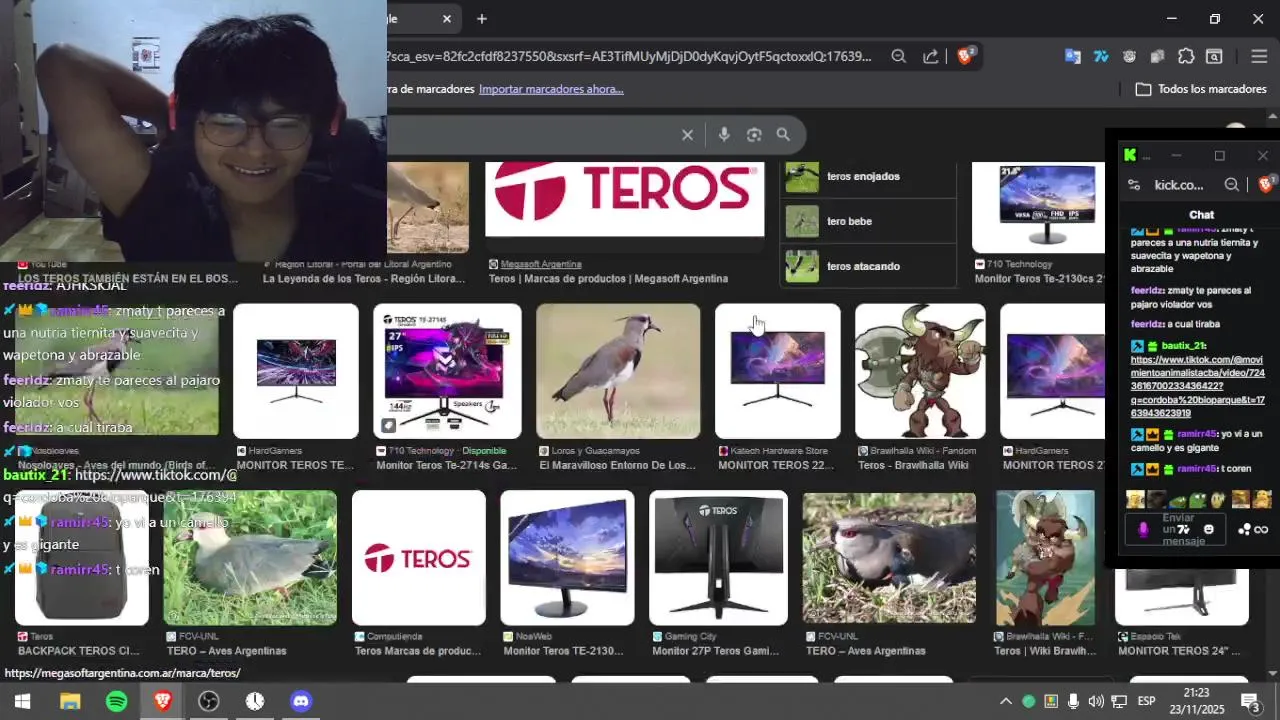Click the zoom icon in the Kick window

1232,185
